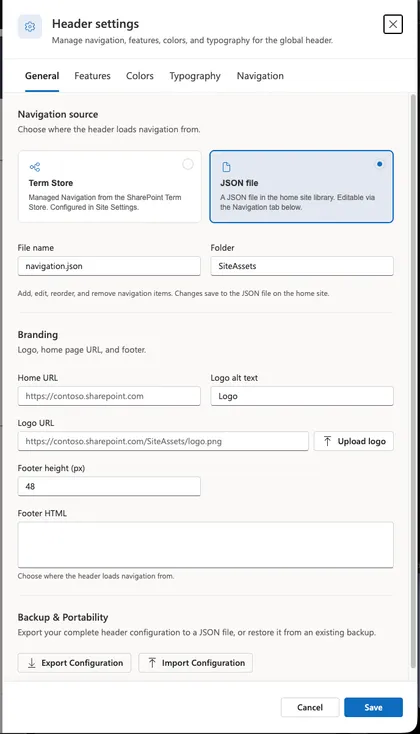Click Export Configuration button
Screen dimensions: 420x734
click(x=74, y=663)
